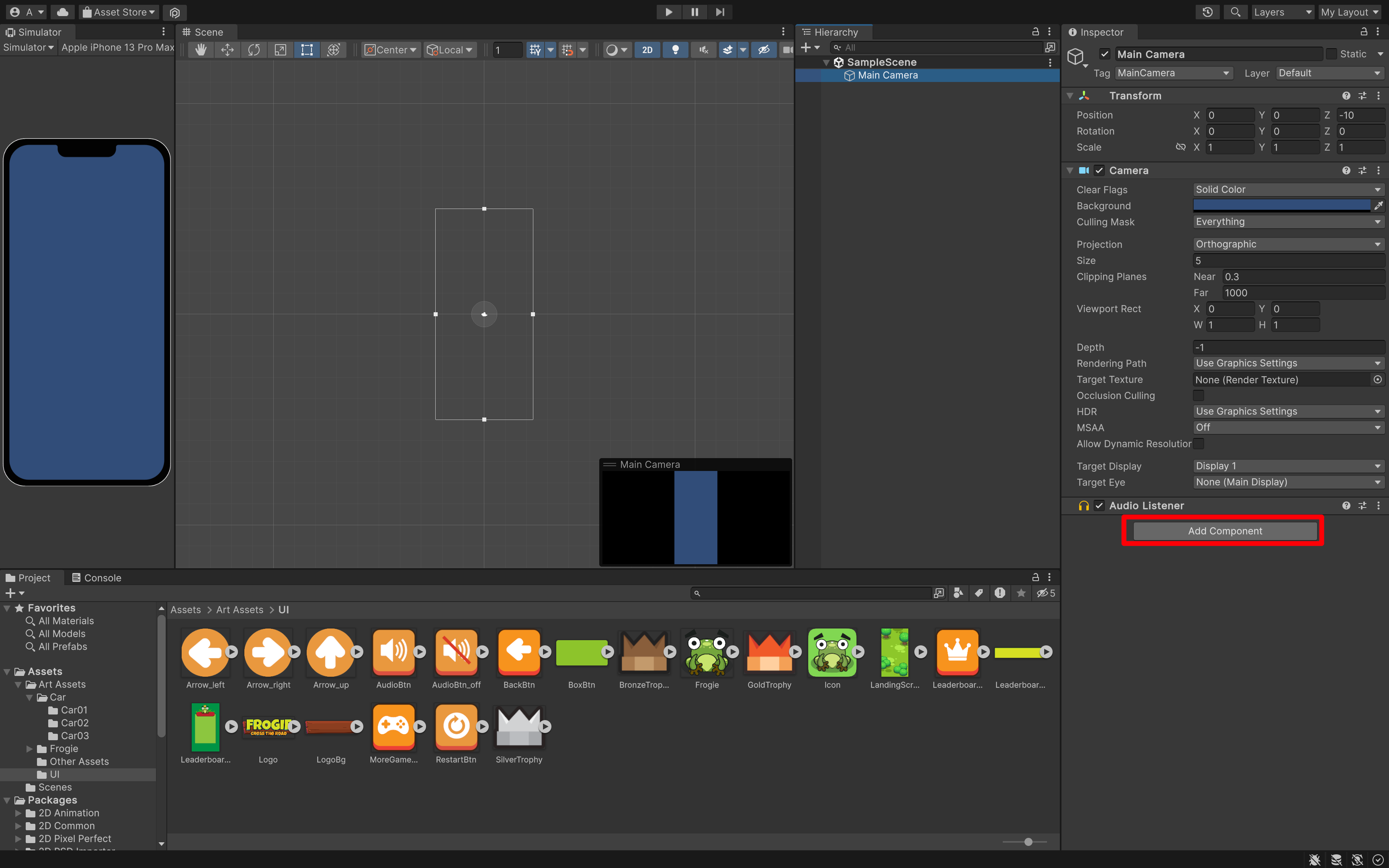Select the Project tab
The width and height of the screenshot is (1389, 868).
click(28, 577)
